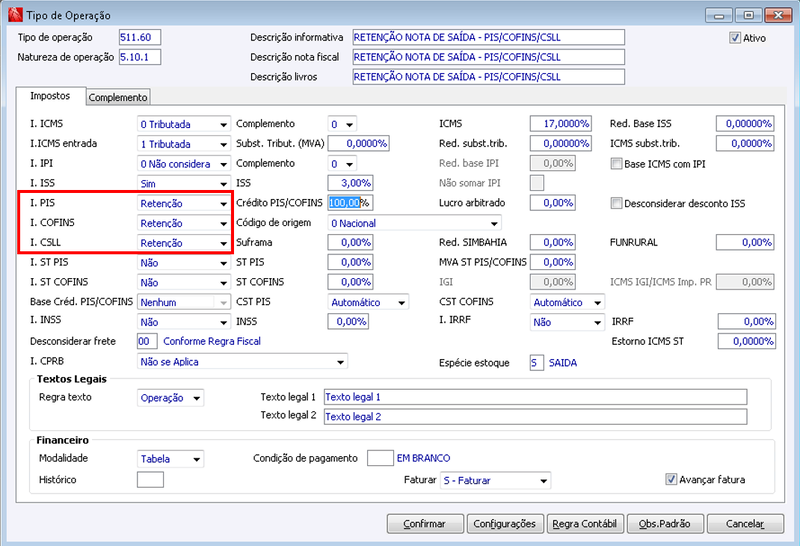This screenshot has height=546, width=800.
Task: Click the INSS percentage field
Action: pyautogui.click(x=348, y=321)
